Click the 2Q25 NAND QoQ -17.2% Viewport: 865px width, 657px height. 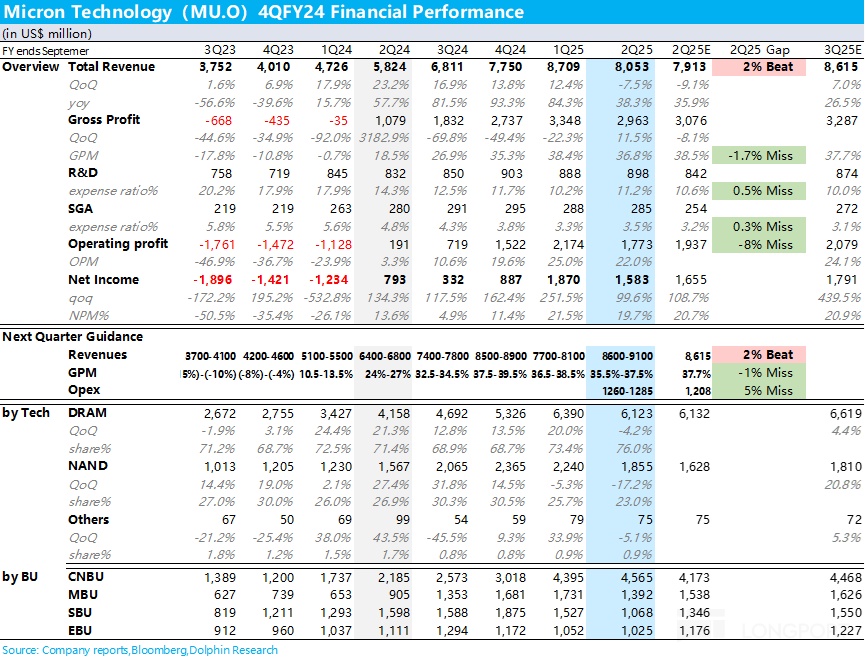(631, 484)
